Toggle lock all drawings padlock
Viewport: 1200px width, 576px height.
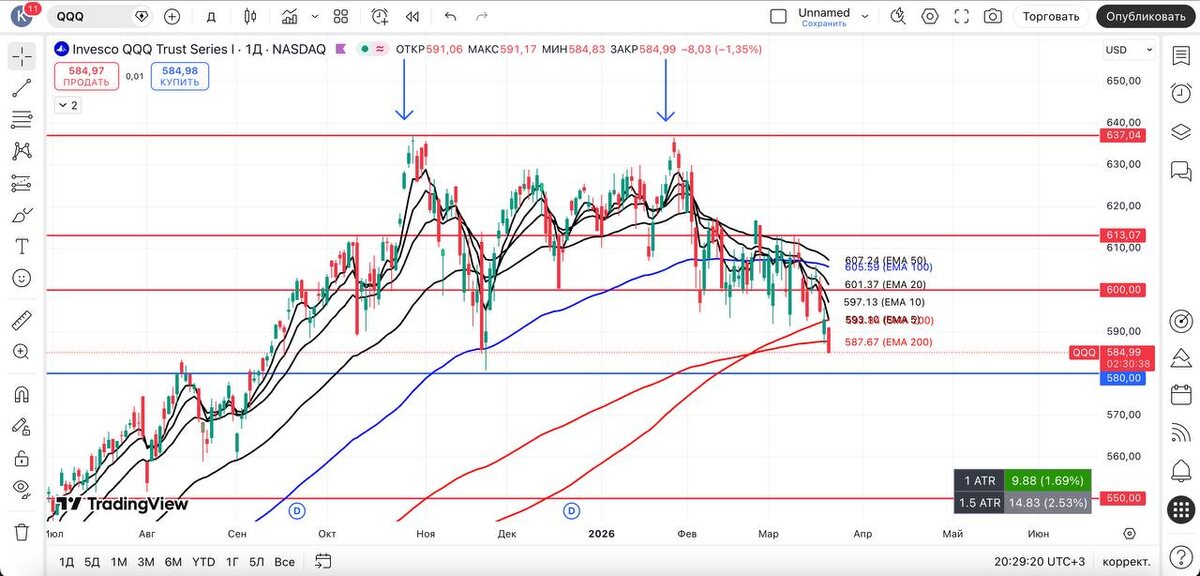pos(21,458)
